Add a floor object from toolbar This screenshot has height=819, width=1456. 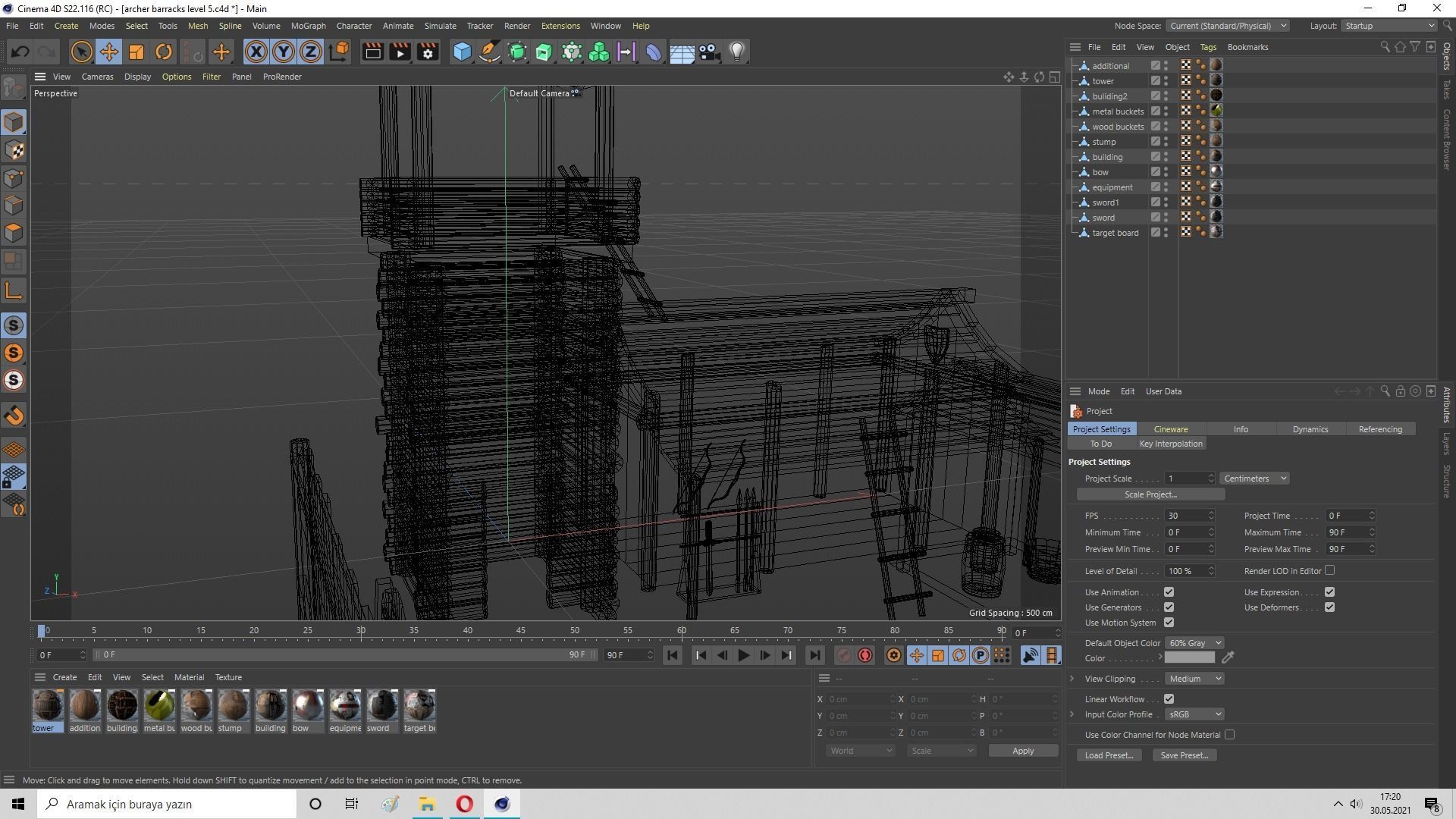[x=682, y=52]
